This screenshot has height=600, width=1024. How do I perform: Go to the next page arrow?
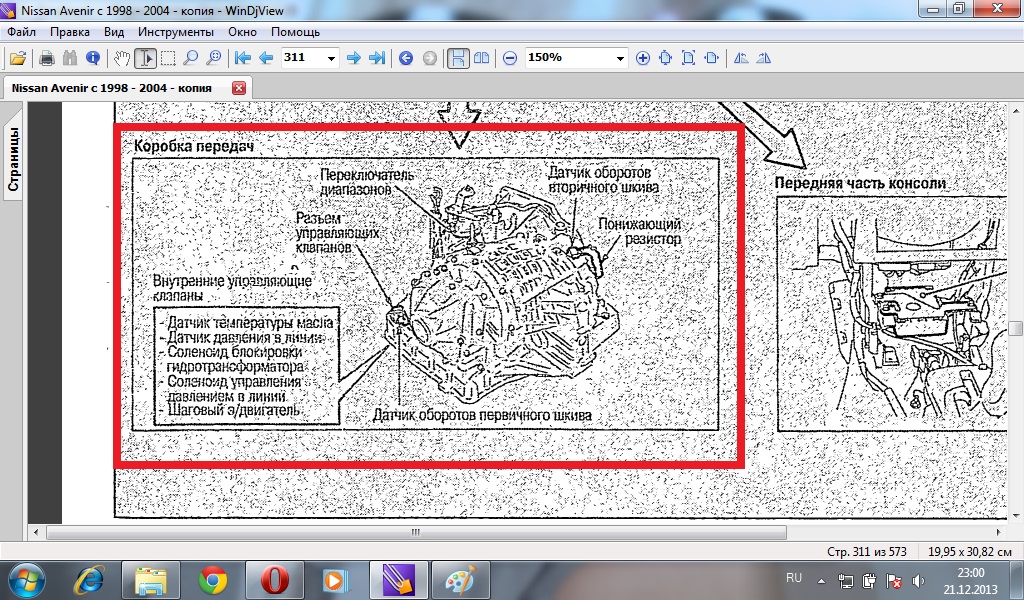[x=353, y=58]
